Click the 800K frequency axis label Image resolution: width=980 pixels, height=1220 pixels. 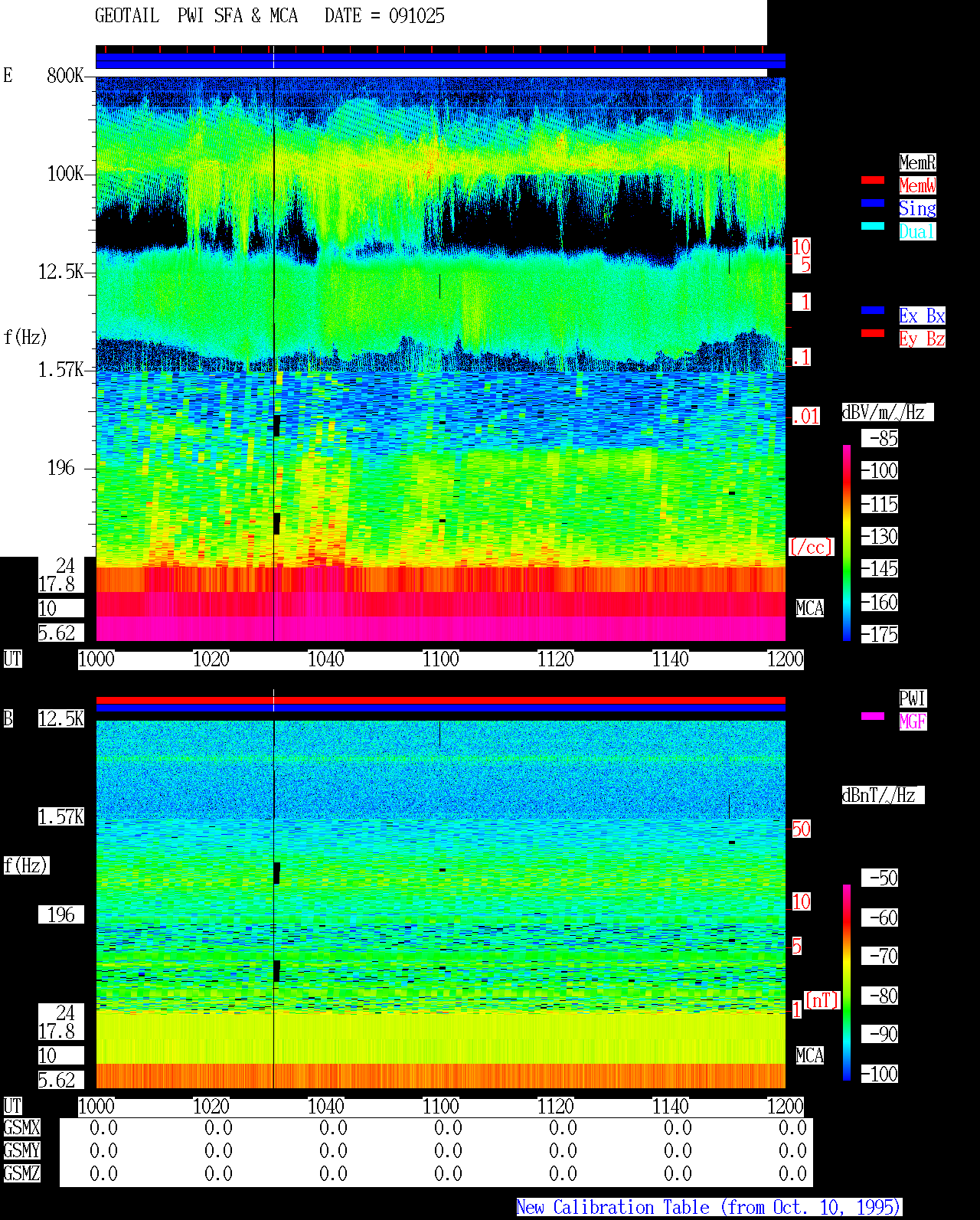click(x=65, y=76)
